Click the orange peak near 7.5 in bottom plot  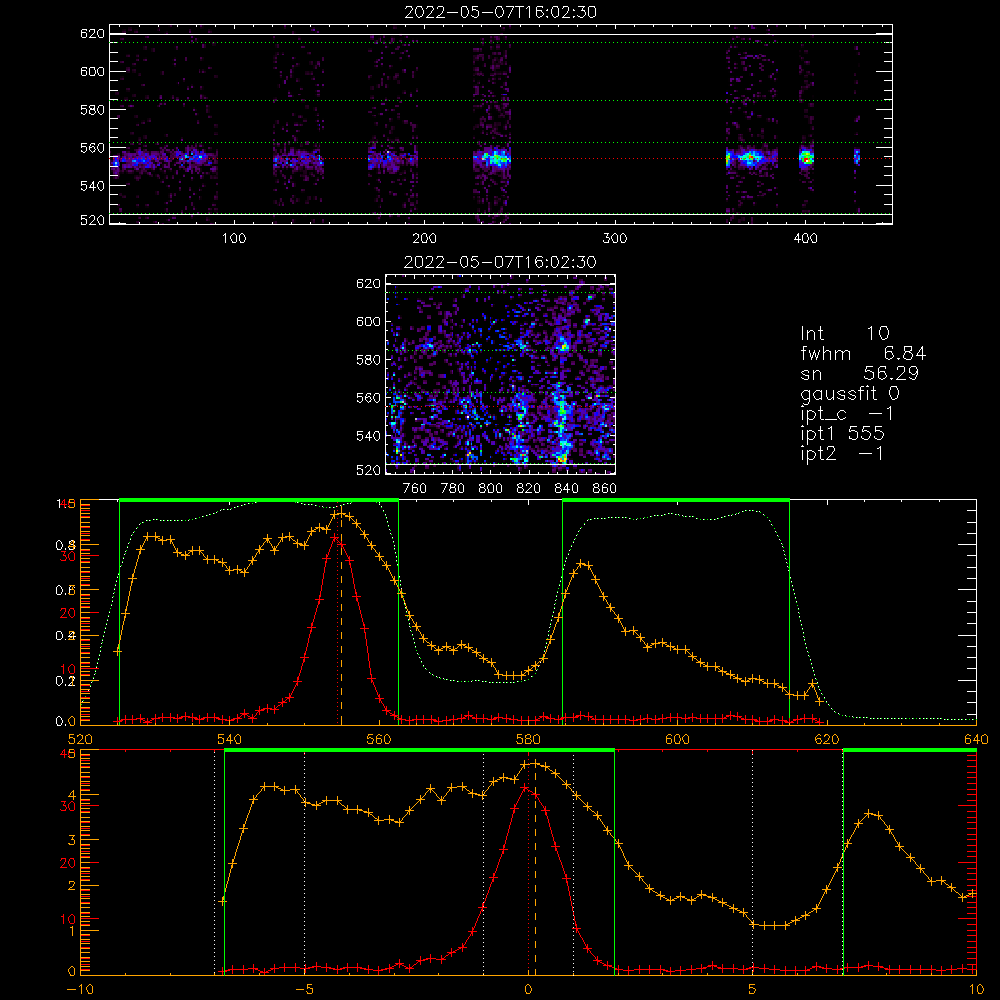[871, 814]
